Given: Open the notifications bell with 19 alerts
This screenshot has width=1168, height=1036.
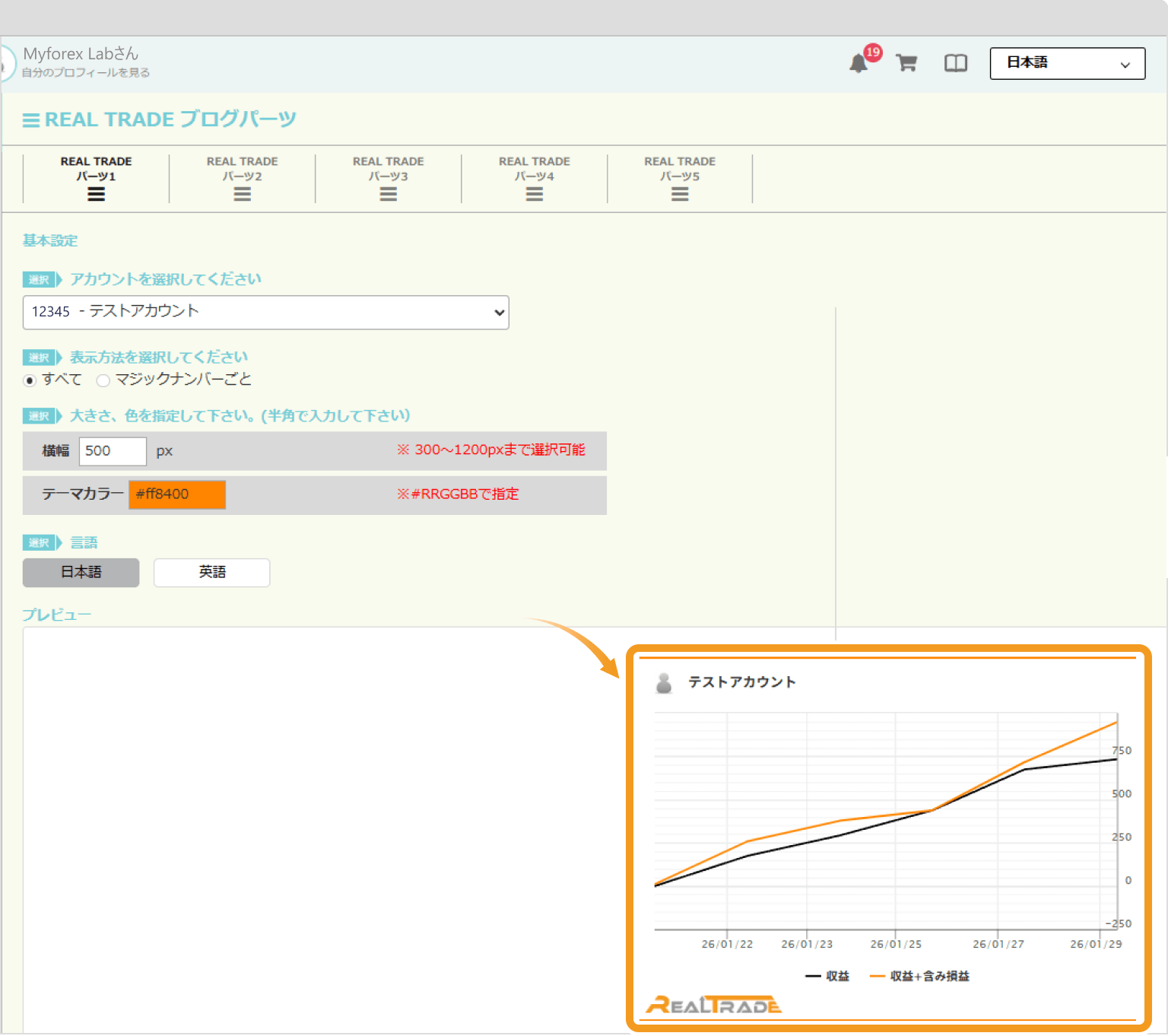Looking at the screenshot, I should click(x=859, y=63).
